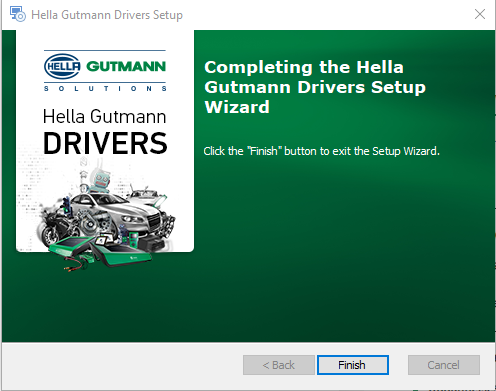The width and height of the screenshot is (496, 391).
Task: Click the "Completing the Hella Gutmann Drivers Setup Wizard" heading
Action: pos(315,87)
